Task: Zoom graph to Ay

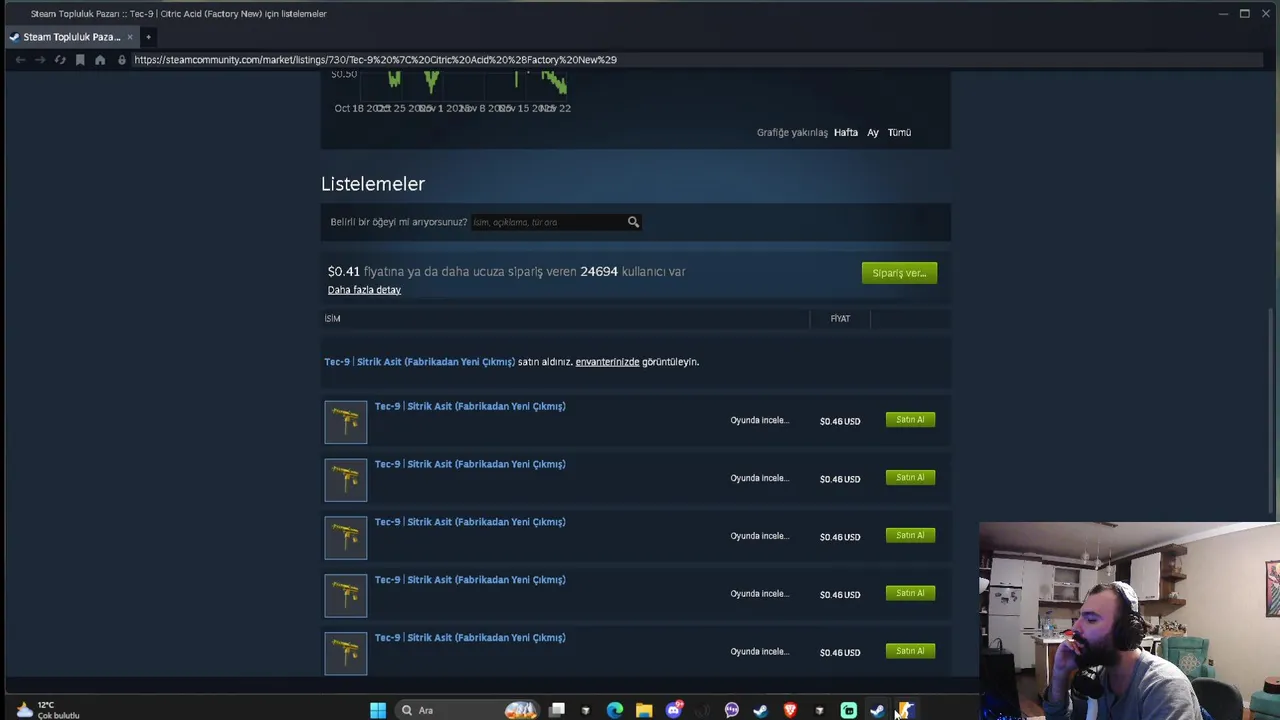Action: coord(873,132)
